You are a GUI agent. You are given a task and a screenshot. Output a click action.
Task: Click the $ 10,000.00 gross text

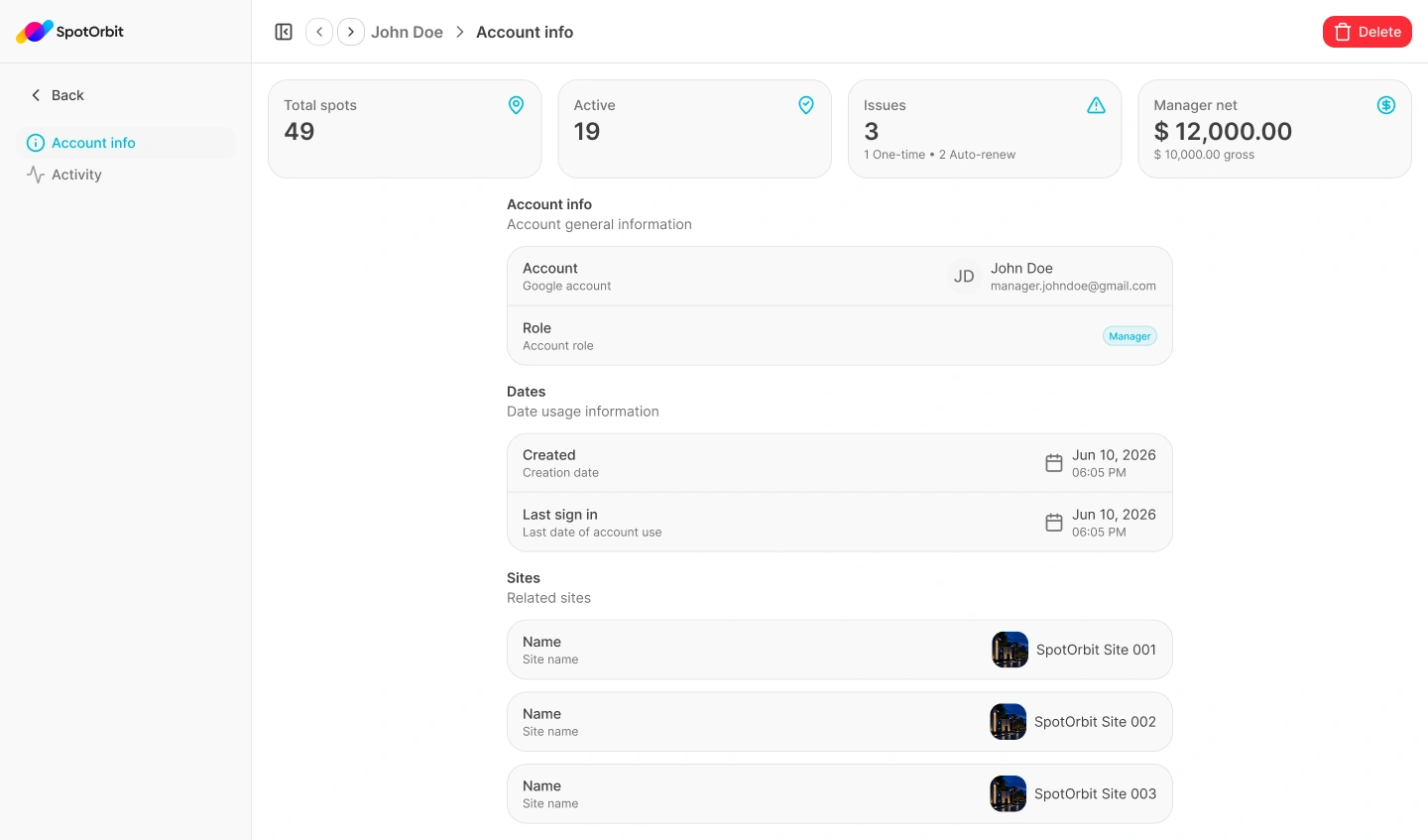(1204, 155)
